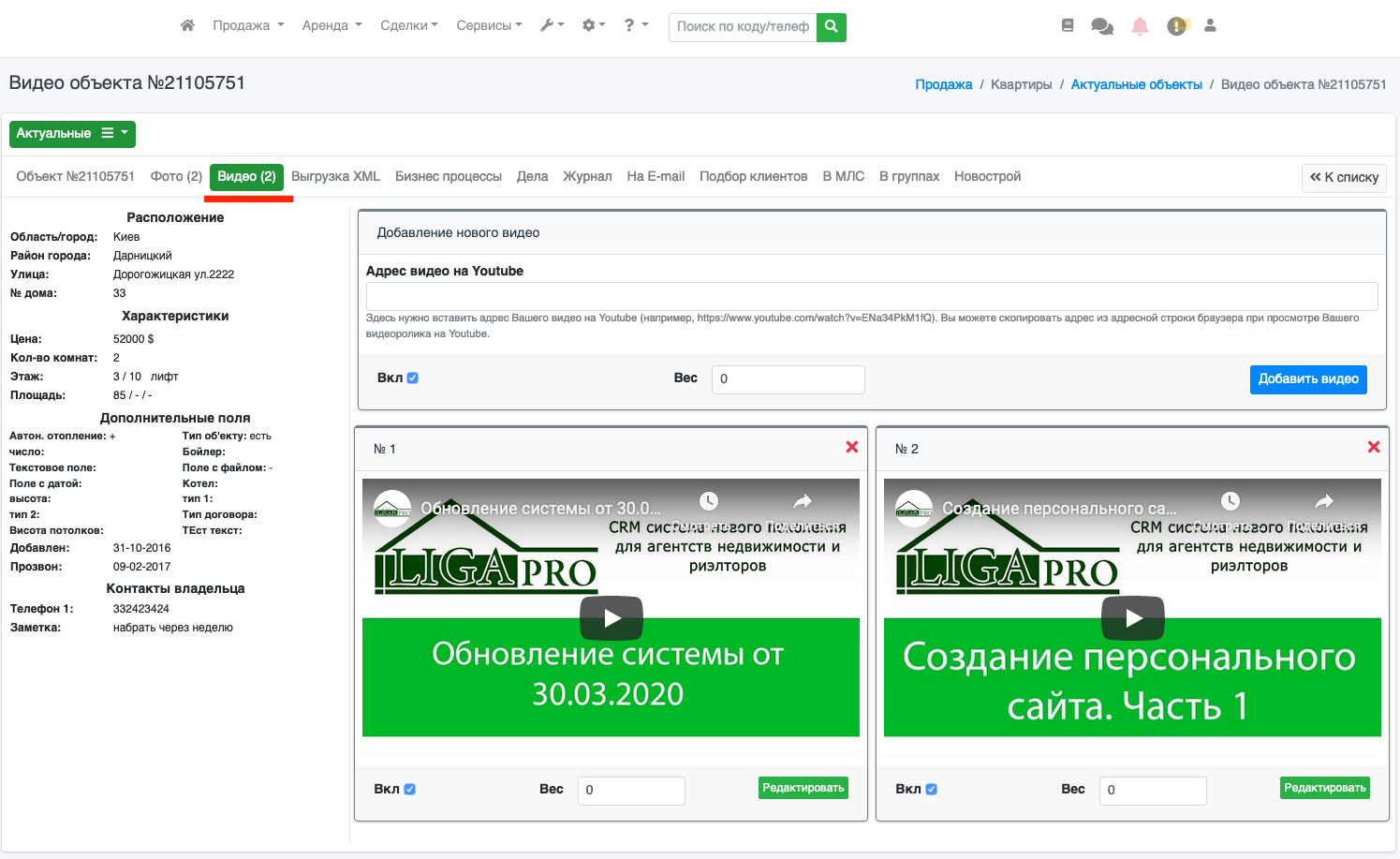The height and width of the screenshot is (859, 1400).
Task: Click Watch later clock on first video
Action: pos(709,501)
